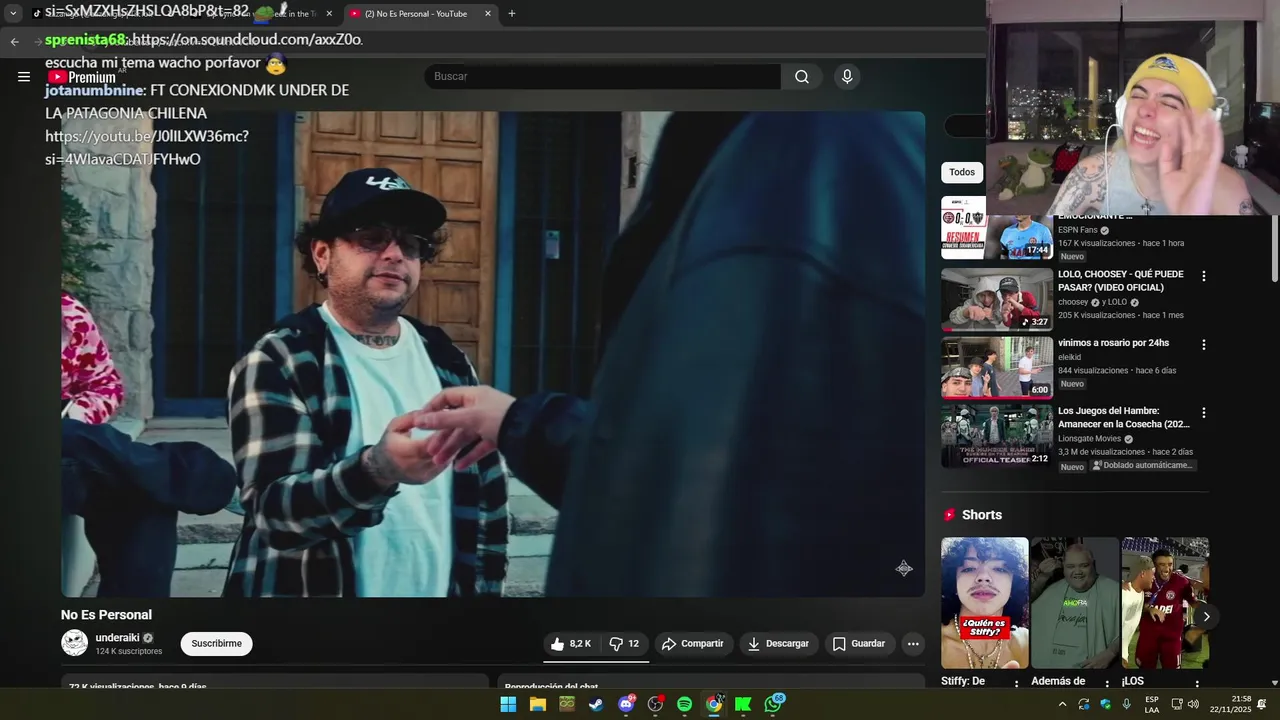Click the ESPN Fans channel name
This screenshot has height=720, width=1280.
click(1077, 230)
